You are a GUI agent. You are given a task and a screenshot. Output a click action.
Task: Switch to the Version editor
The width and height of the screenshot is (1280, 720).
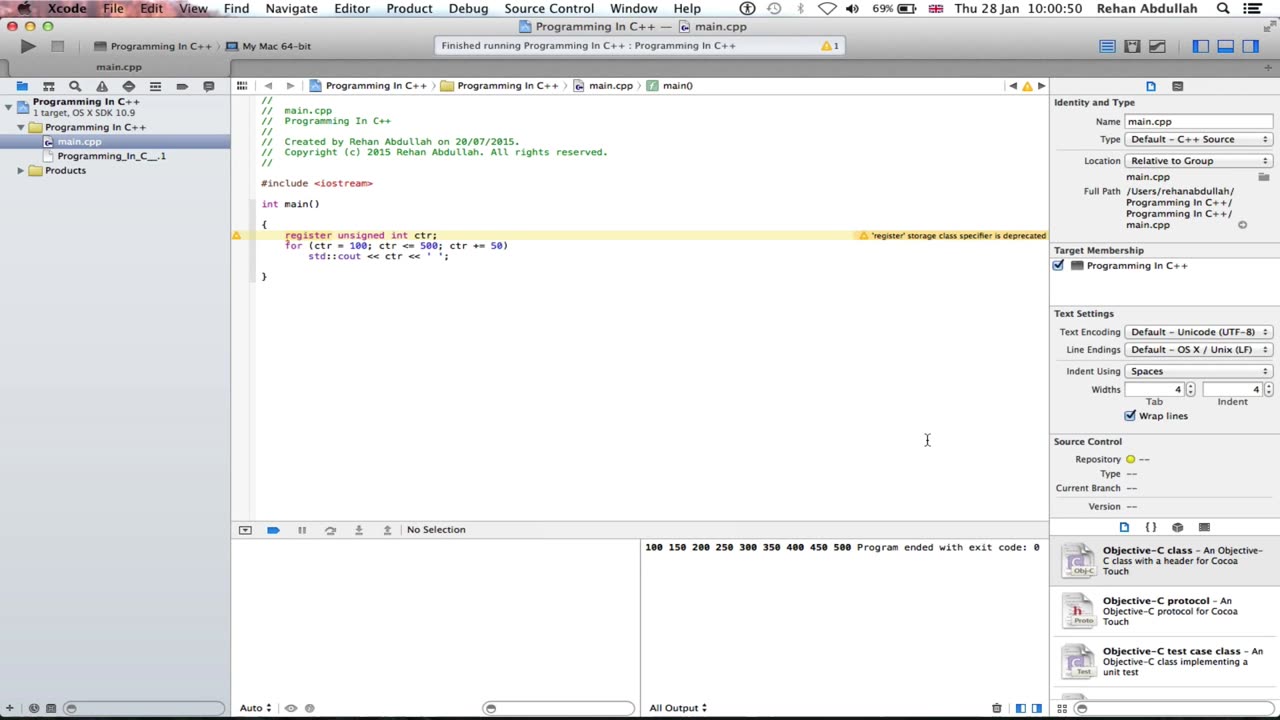1157,46
